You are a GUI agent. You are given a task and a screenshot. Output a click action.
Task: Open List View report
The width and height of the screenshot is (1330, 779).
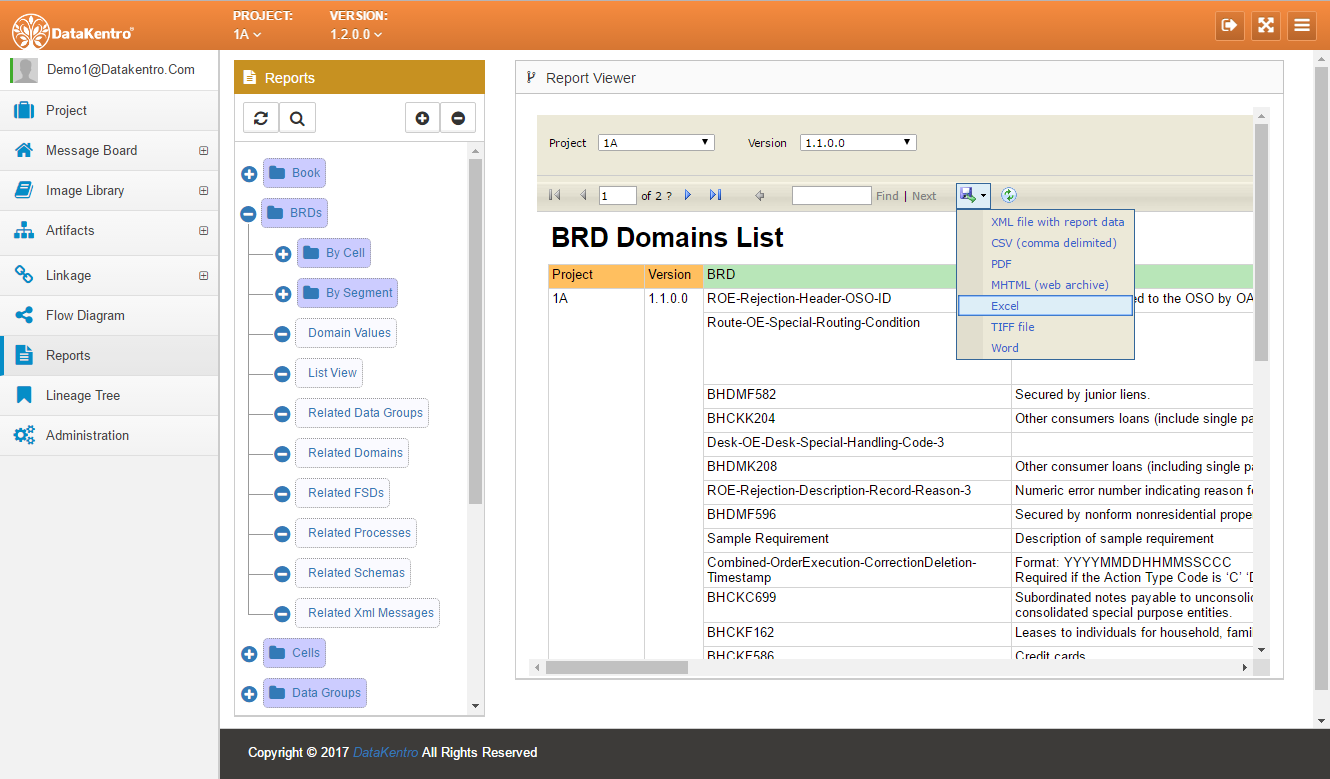click(329, 373)
